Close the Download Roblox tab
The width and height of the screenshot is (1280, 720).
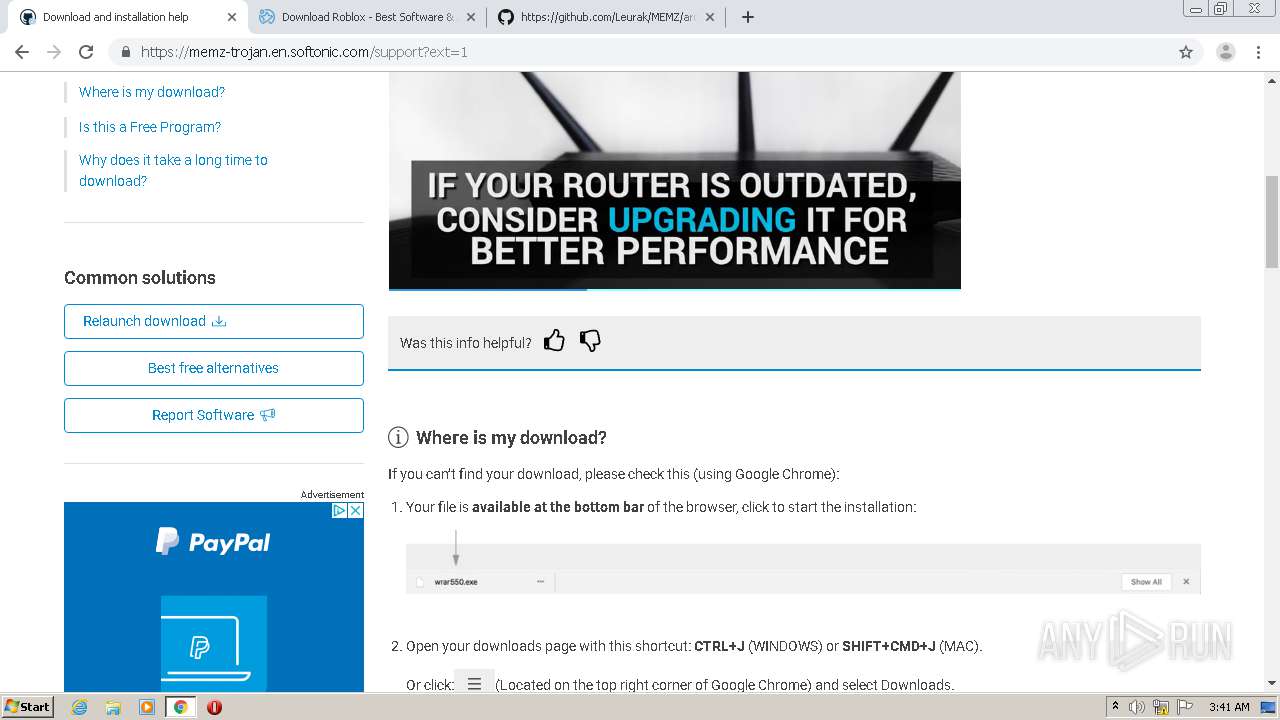471,17
